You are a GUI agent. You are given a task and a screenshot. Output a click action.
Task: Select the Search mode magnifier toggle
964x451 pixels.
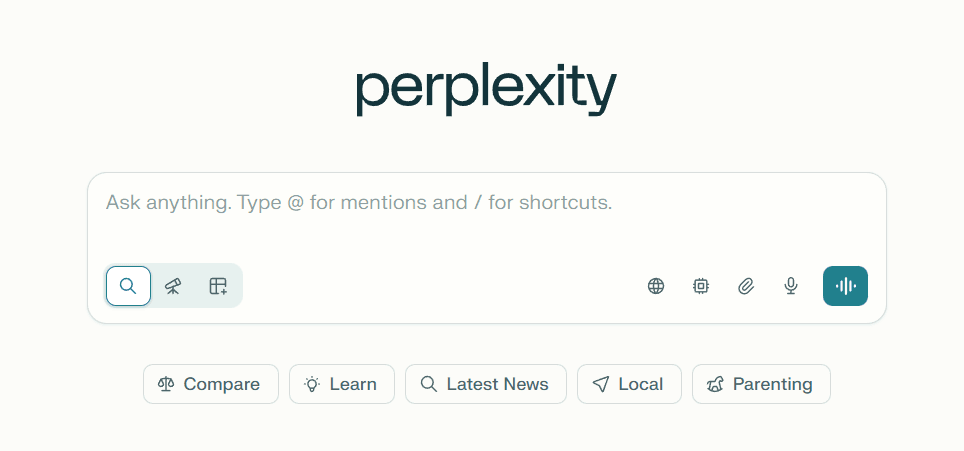pyautogui.click(x=128, y=286)
